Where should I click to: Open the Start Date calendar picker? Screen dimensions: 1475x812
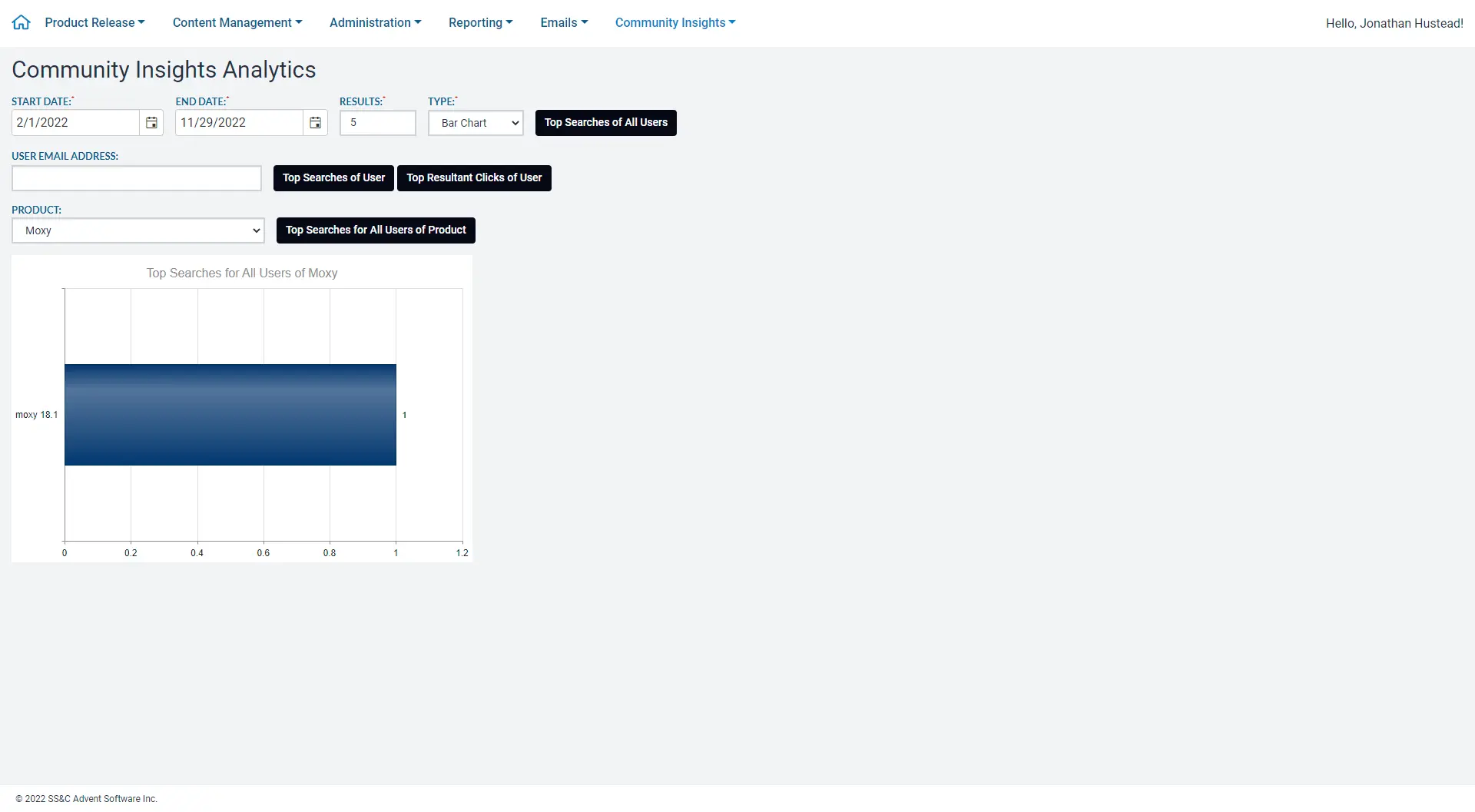tap(151, 123)
